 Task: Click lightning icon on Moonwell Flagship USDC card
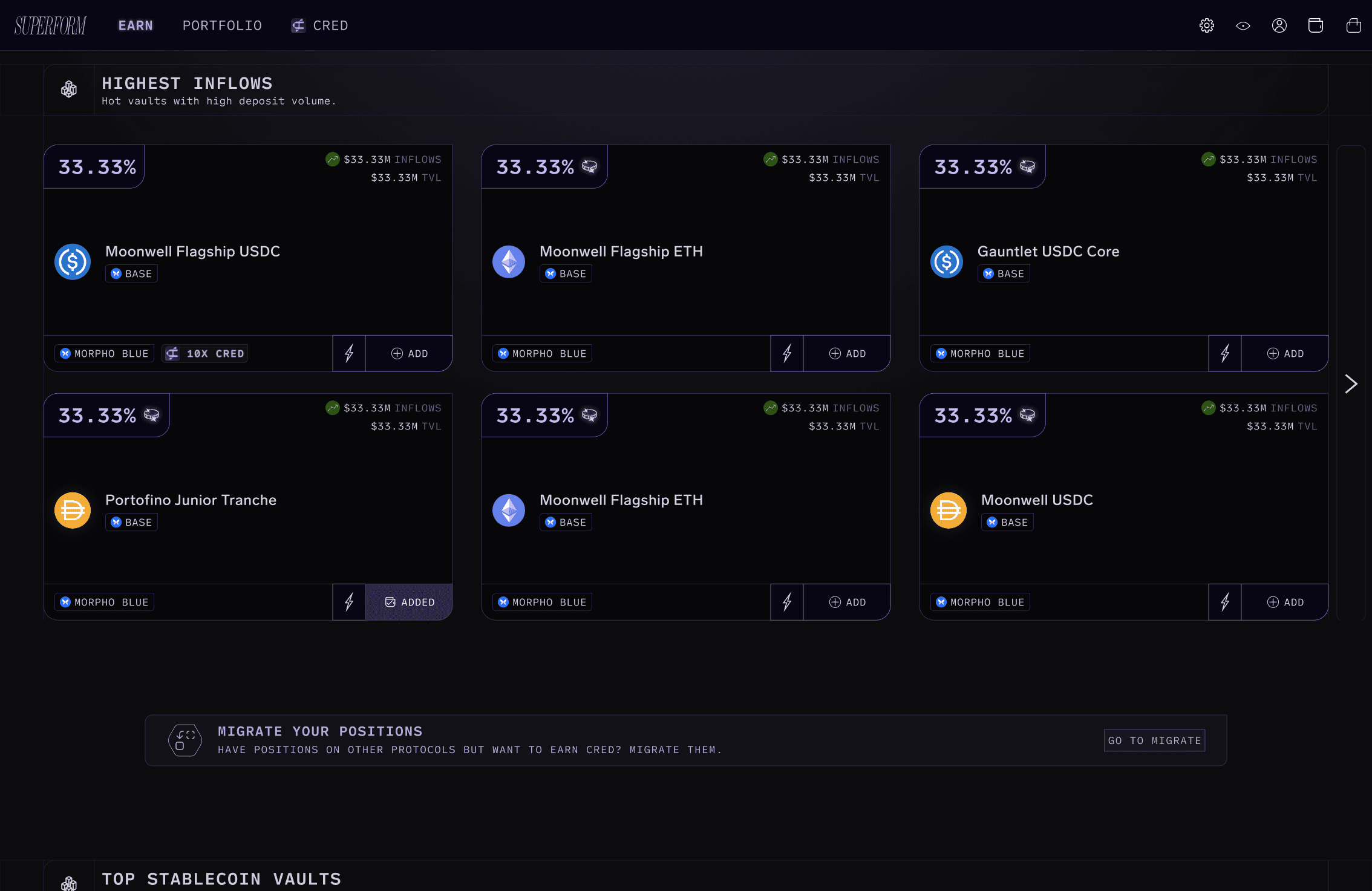click(x=349, y=353)
